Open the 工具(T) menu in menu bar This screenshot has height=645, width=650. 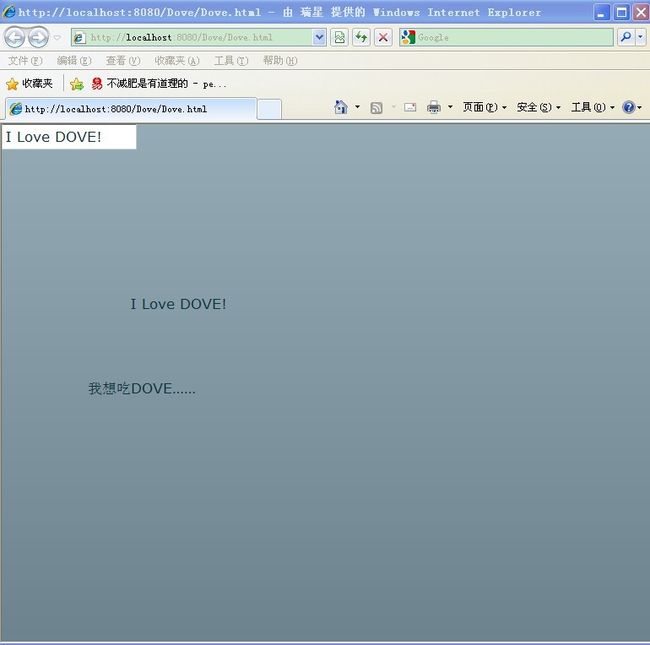(231, 61)
